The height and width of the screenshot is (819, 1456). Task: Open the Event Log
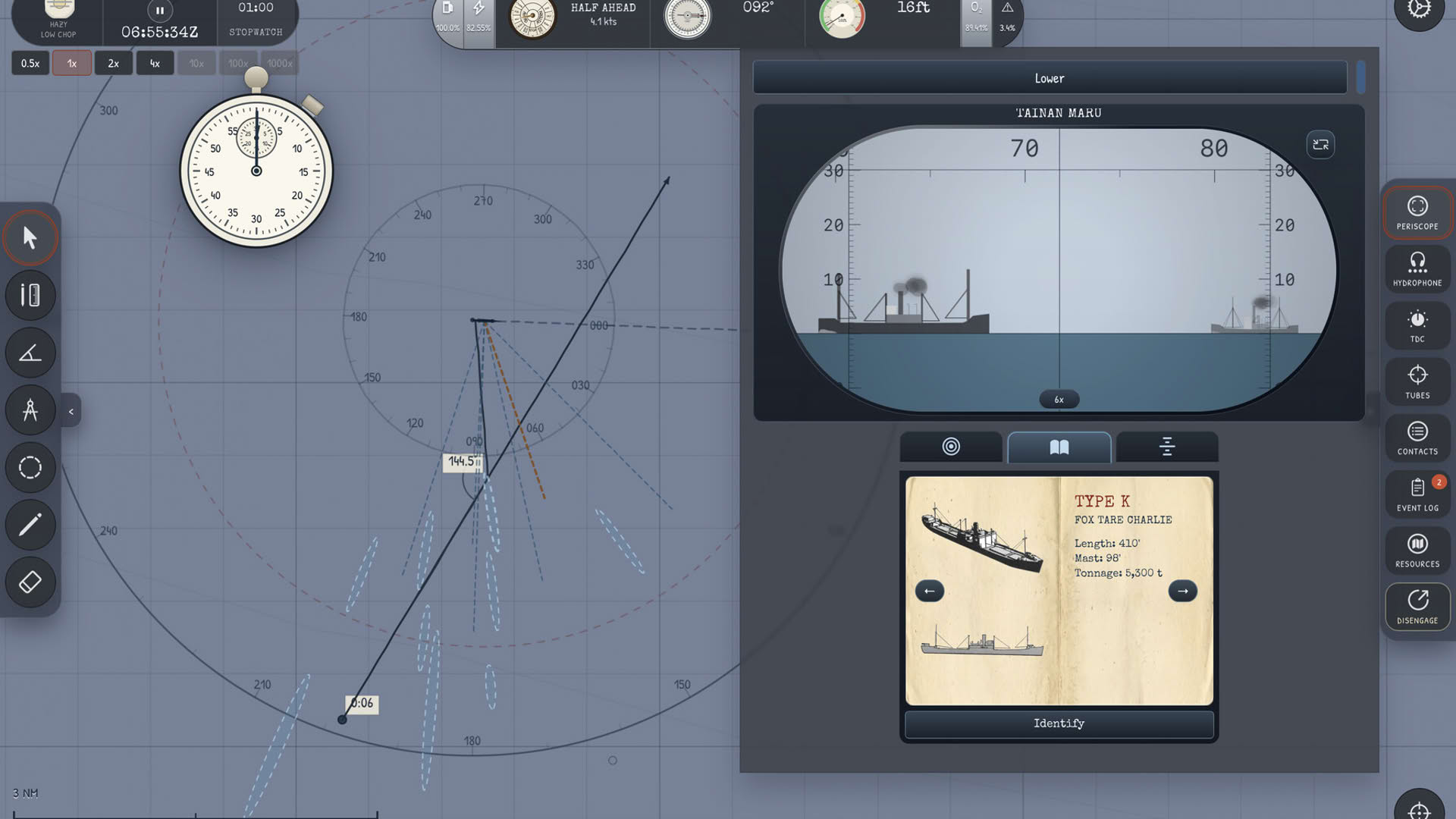(1417, 494)
